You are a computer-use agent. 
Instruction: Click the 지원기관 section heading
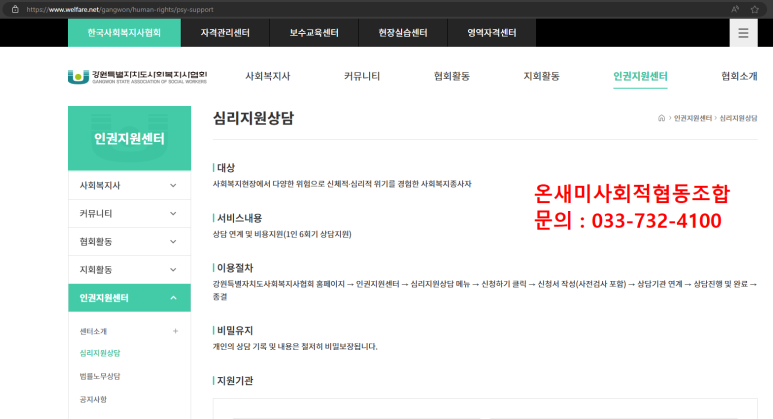(235, 381)
